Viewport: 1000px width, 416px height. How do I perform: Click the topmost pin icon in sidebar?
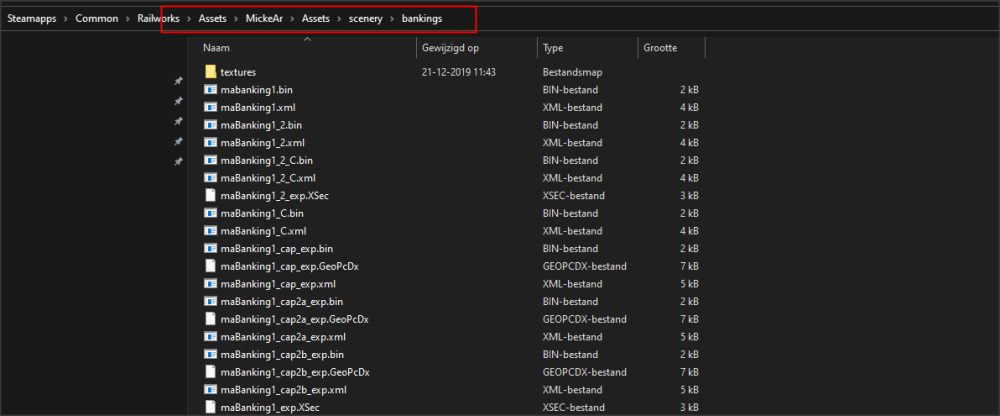pyautogui.click(x=178, y=81)
